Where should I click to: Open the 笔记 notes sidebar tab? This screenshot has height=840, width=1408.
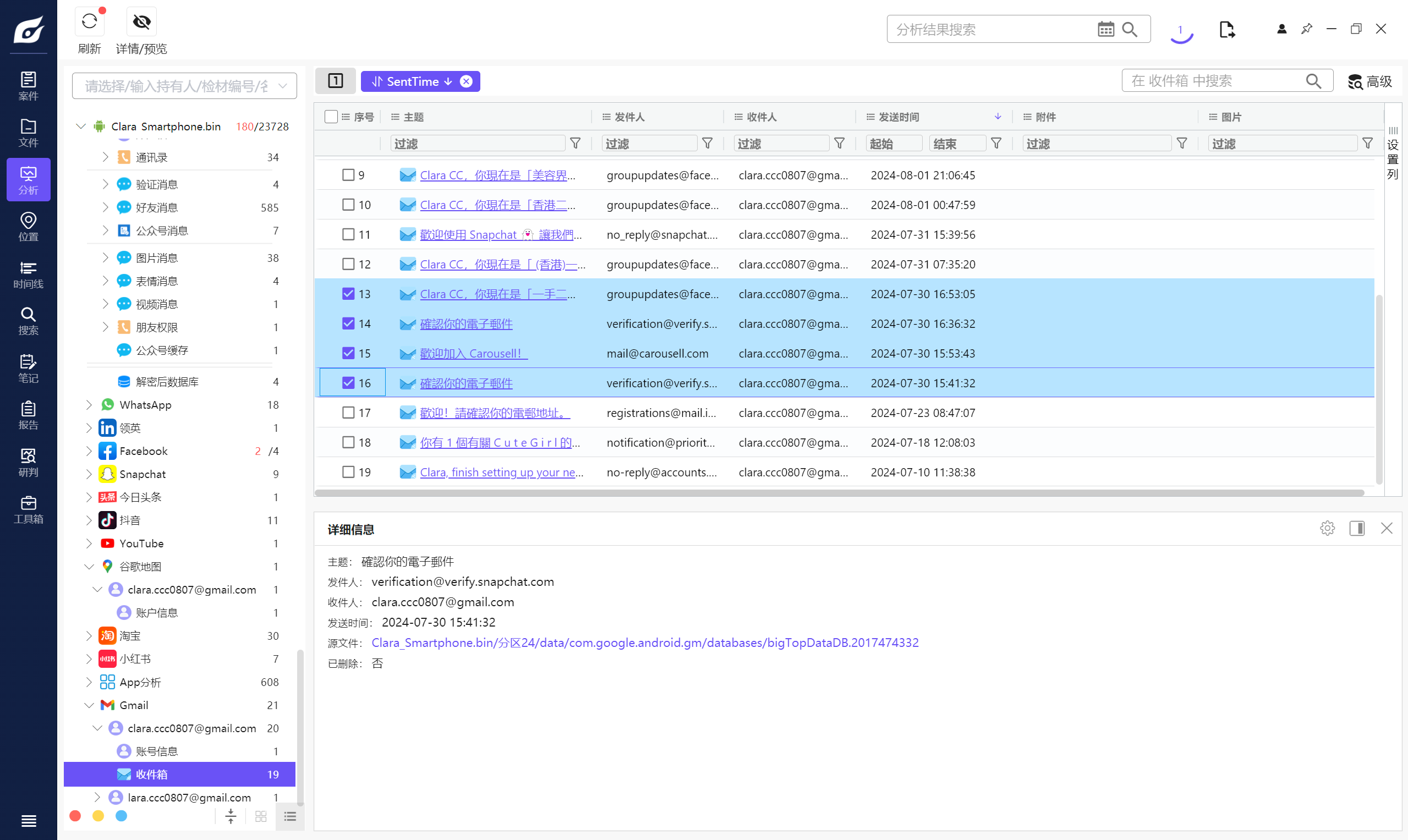(x=28, y=368)
